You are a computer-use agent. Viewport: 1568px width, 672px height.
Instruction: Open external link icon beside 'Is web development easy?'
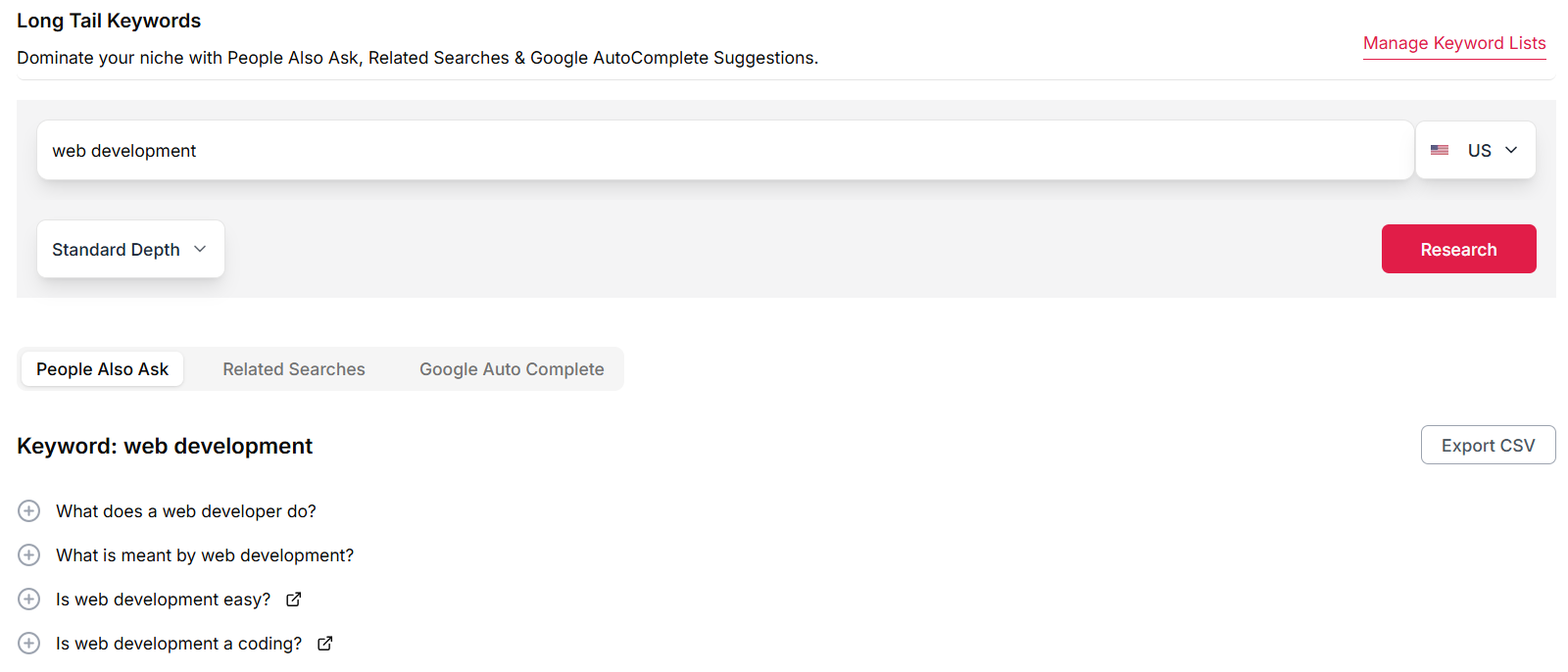pyautogui.click(x=294, y=600)
